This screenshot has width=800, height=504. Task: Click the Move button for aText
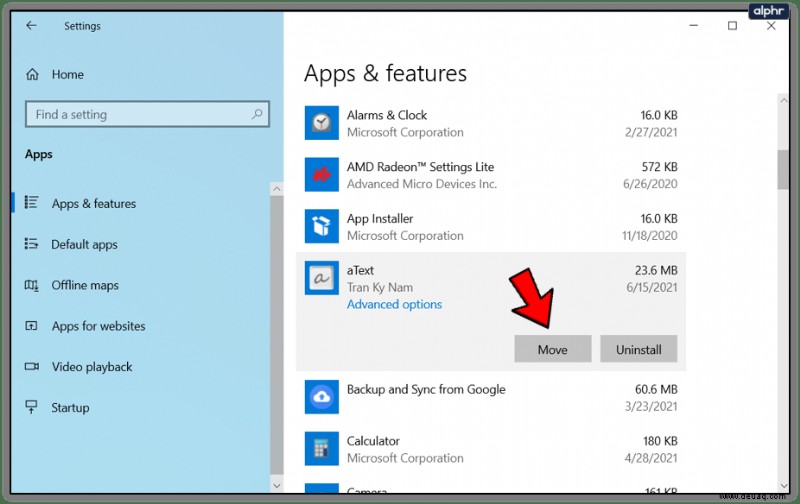(553, 349)
